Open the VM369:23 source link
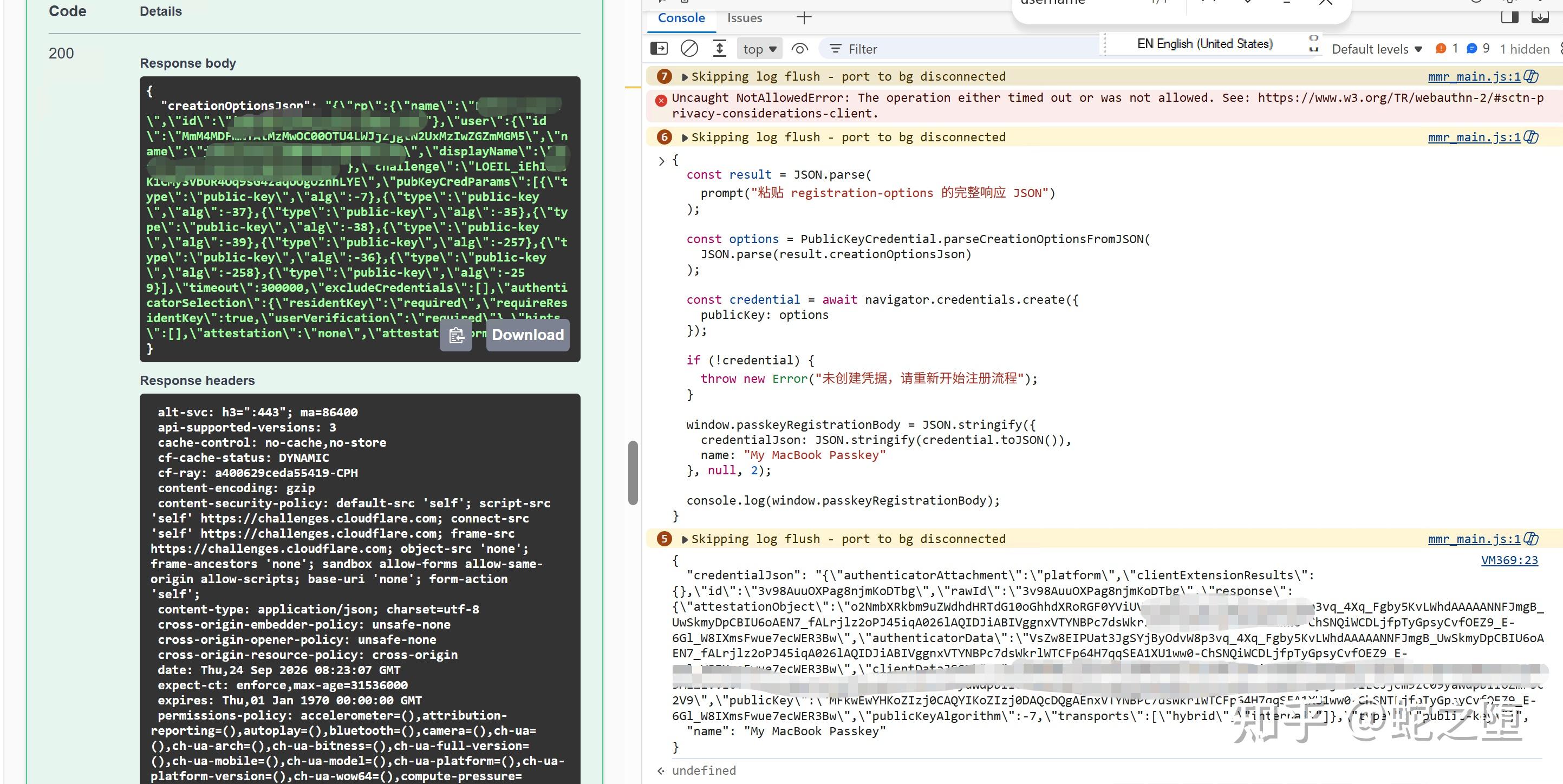This screenshot has height=784, width=1563. 1509,560
